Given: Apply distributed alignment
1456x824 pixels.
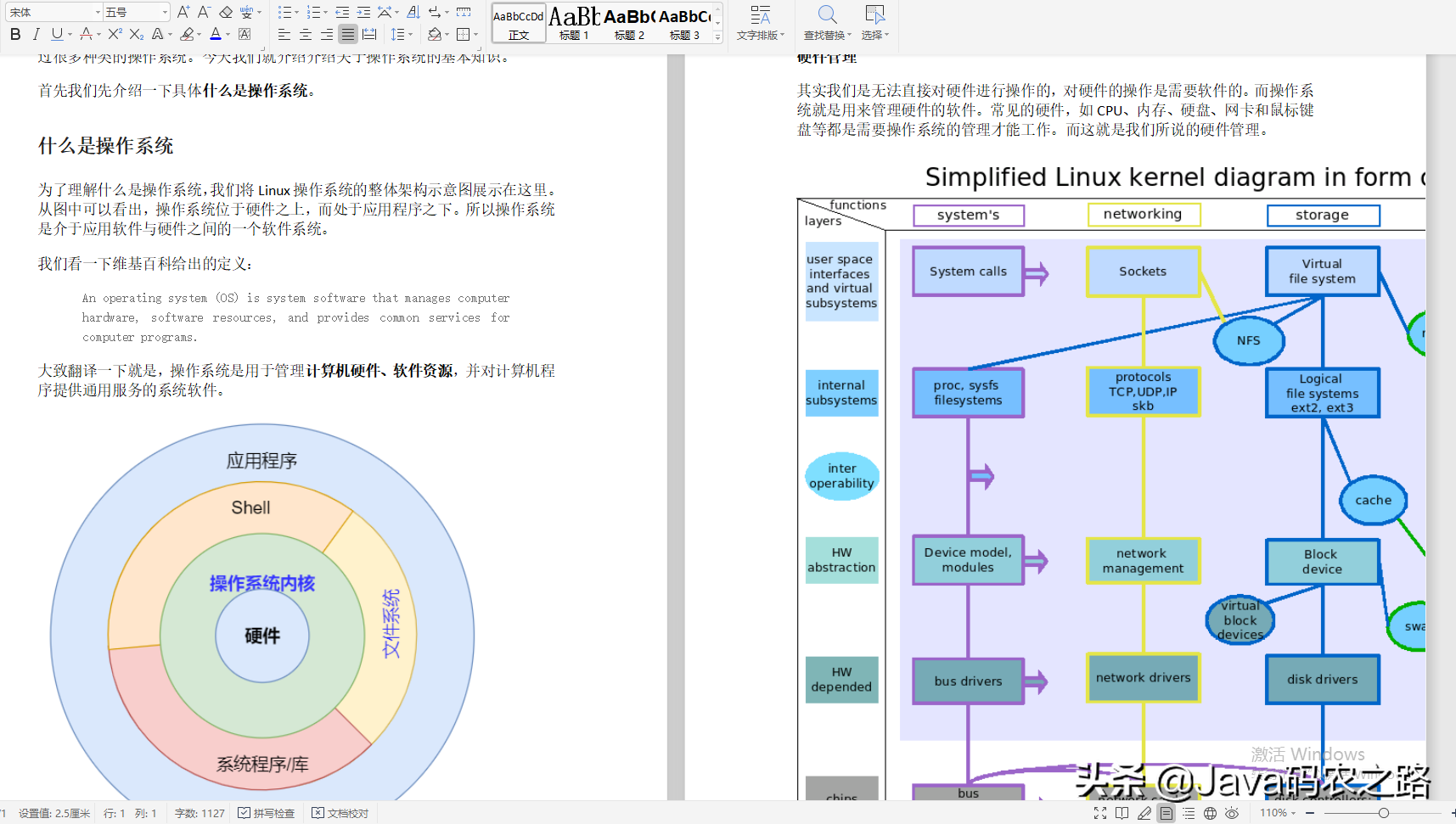Looking at the screenshot, I should pos(369,35).
